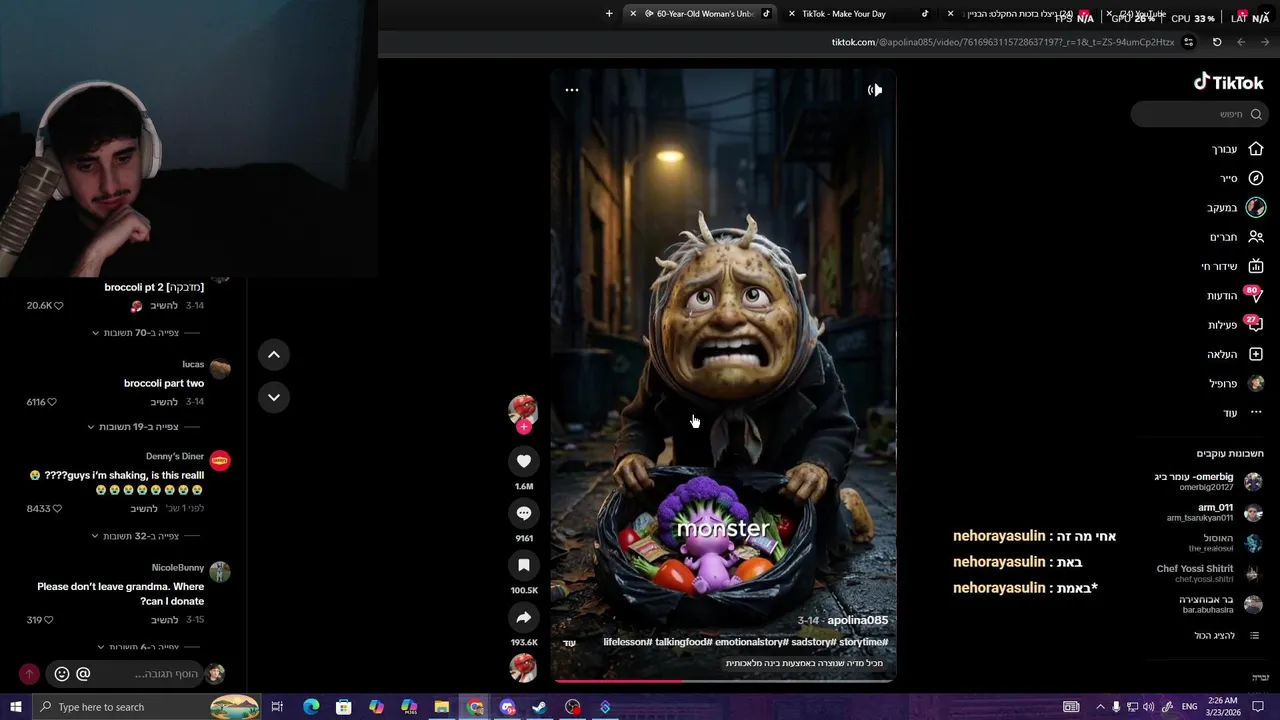Open the creator avatar above the like button

(x=523, y=409)
